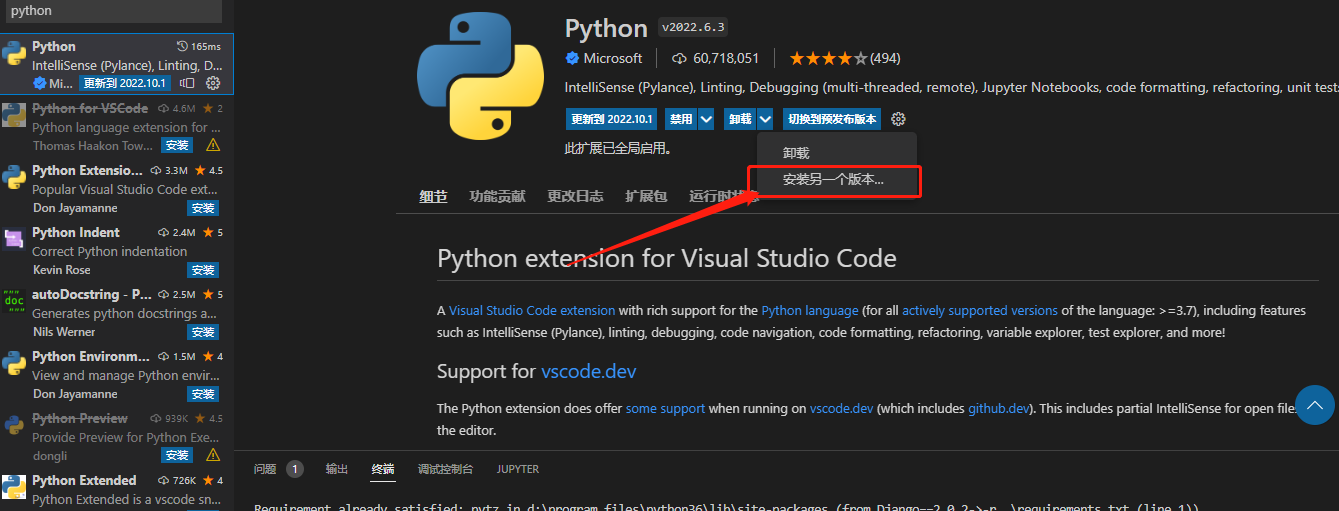This screenshot has height=511, width=1339.
Task: Click the install count cloud icon
Action: 680,58
